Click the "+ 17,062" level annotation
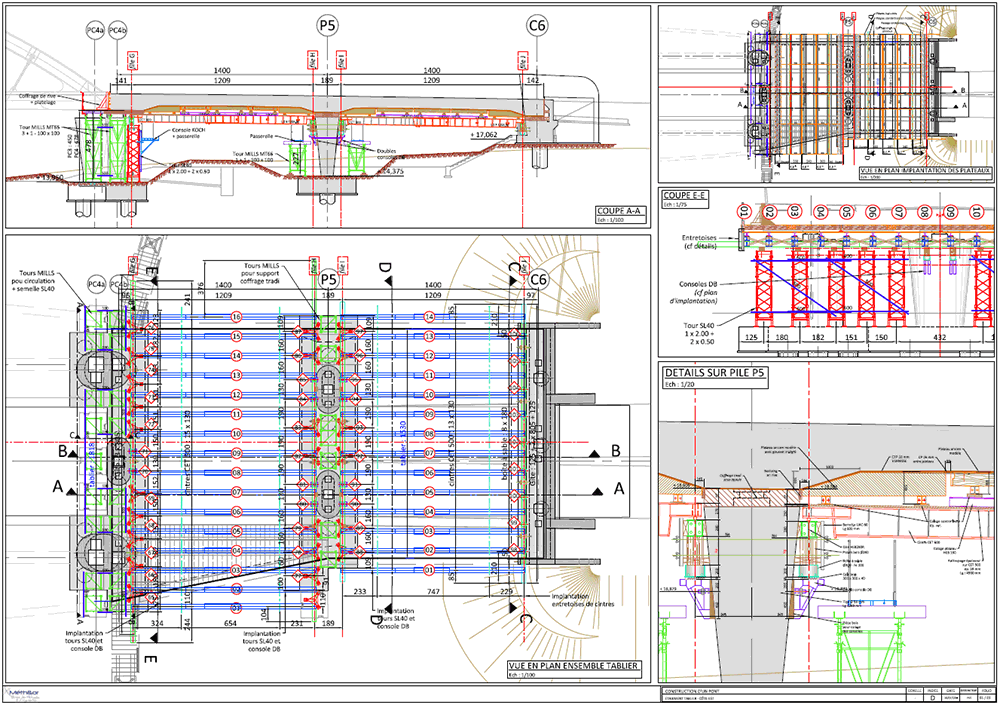The width and height of the screenshot is (1000, 705). pos(484,135)
